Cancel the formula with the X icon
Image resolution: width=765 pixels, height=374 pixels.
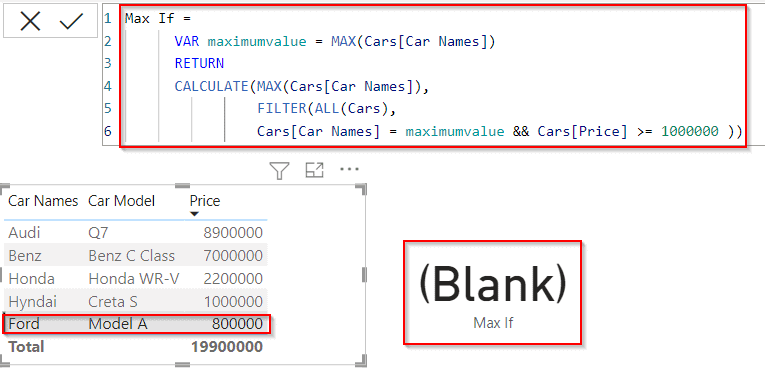(30, 22)
